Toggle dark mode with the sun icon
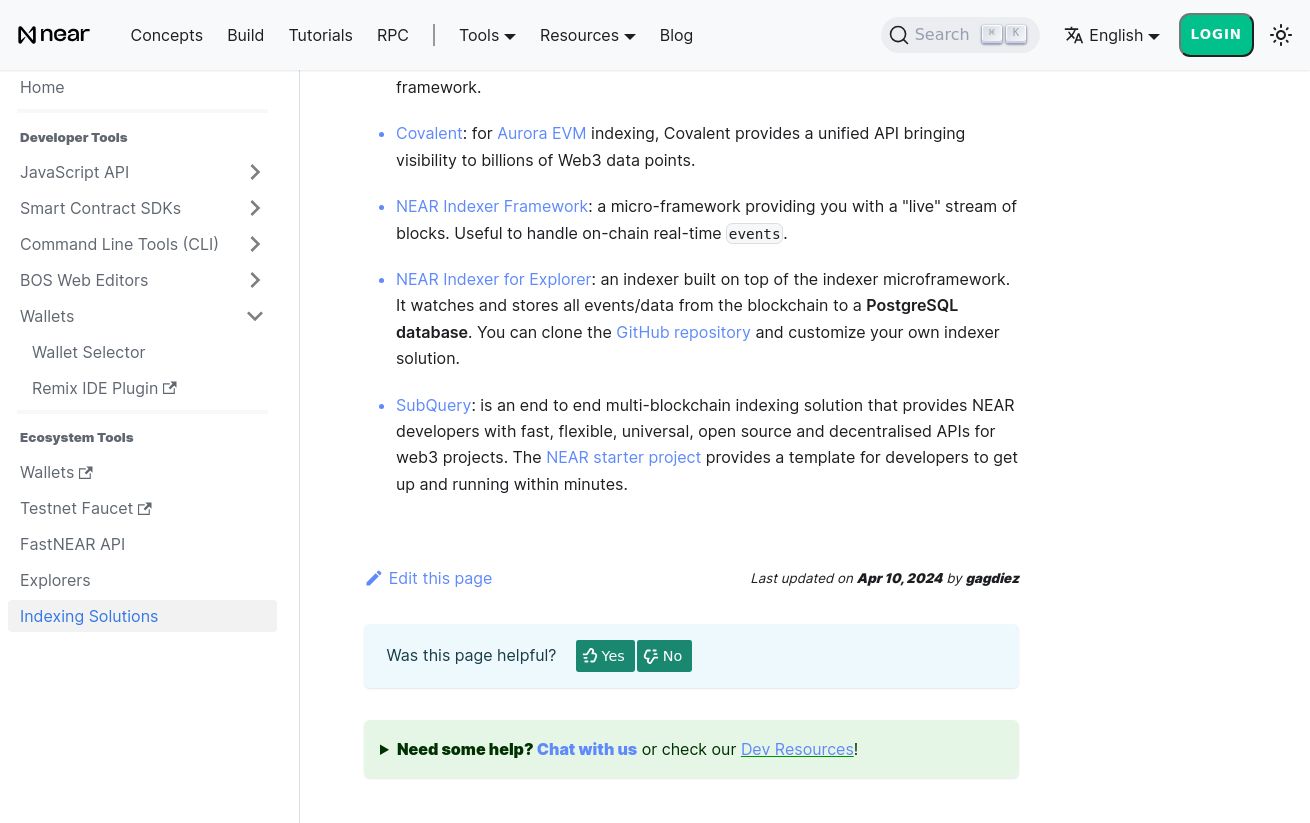The height and width of the screenshot is (823, 1310). point(1281,34)
